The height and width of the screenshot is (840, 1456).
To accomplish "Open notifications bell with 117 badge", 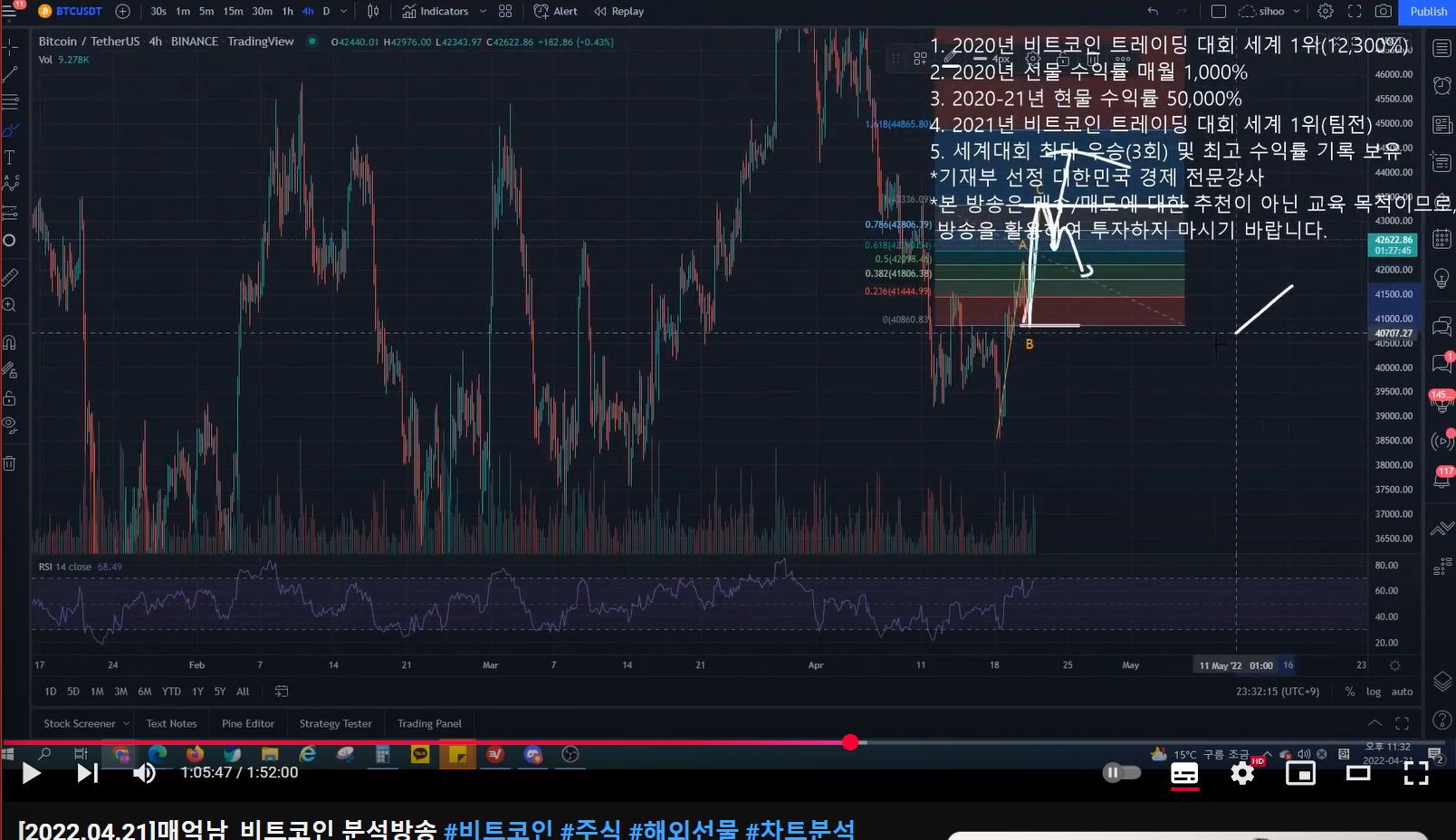I will click(1442, 478).
